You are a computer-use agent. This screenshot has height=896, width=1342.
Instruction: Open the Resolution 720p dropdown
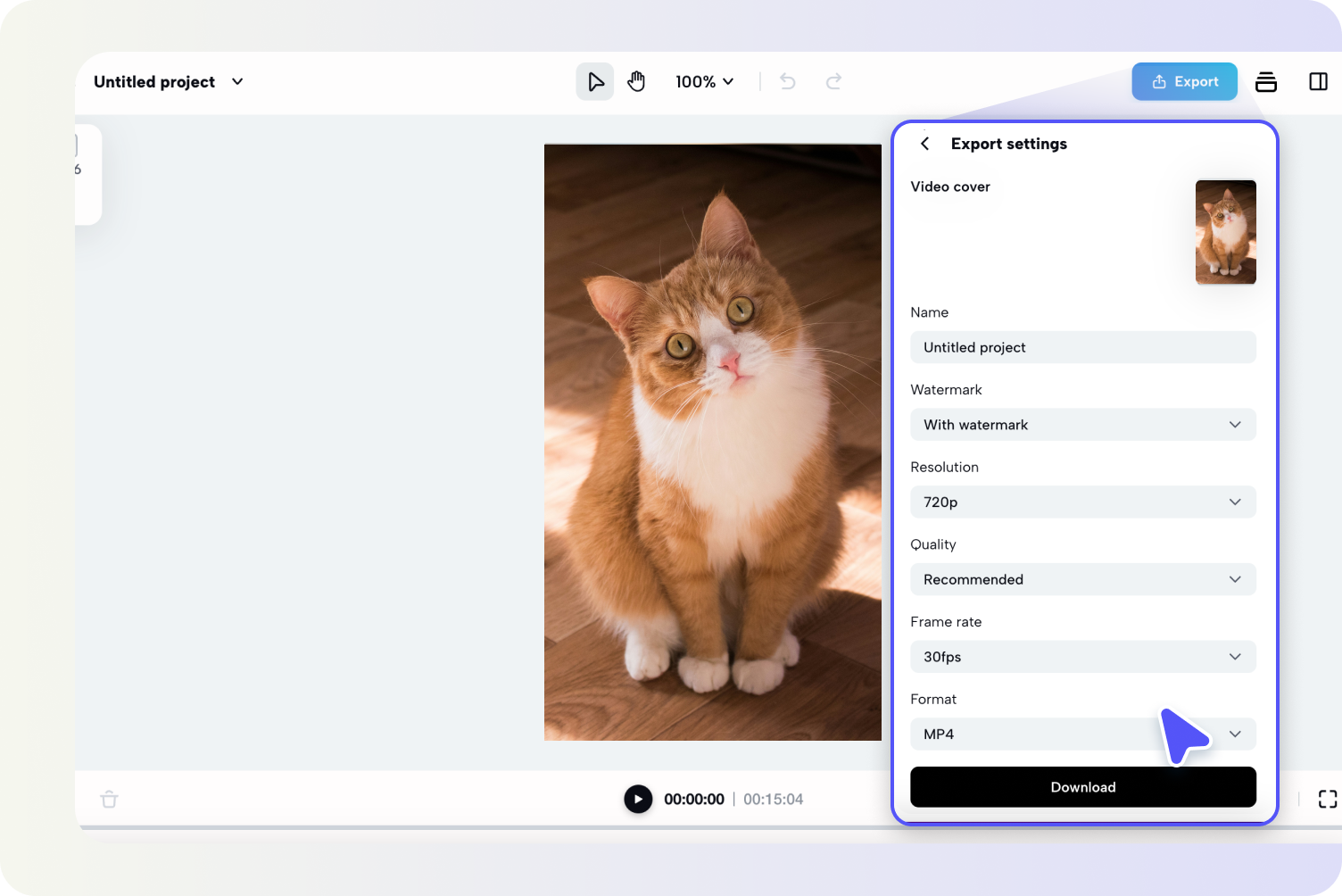pyautogui.click(x=1083, y=502)
